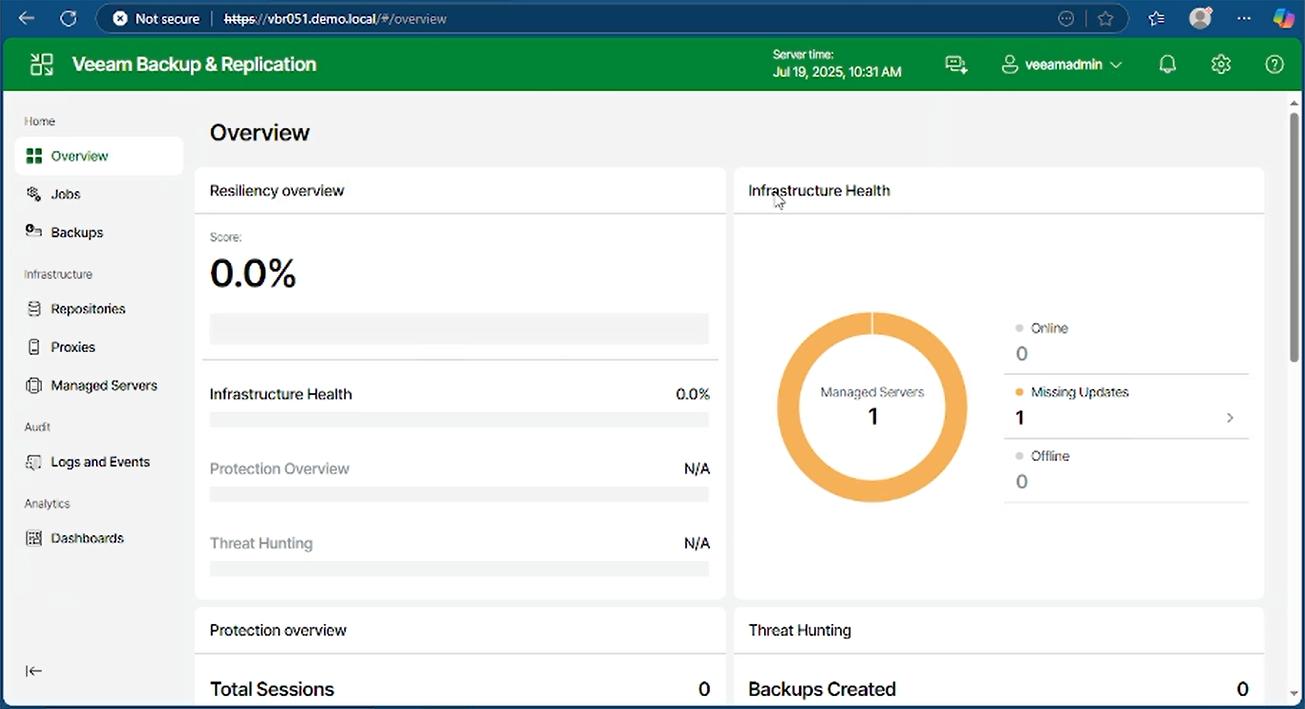The image size is (1305, 709).
Task: Open settings gear in Veeam header
Action: click(x=1220, y=65)
